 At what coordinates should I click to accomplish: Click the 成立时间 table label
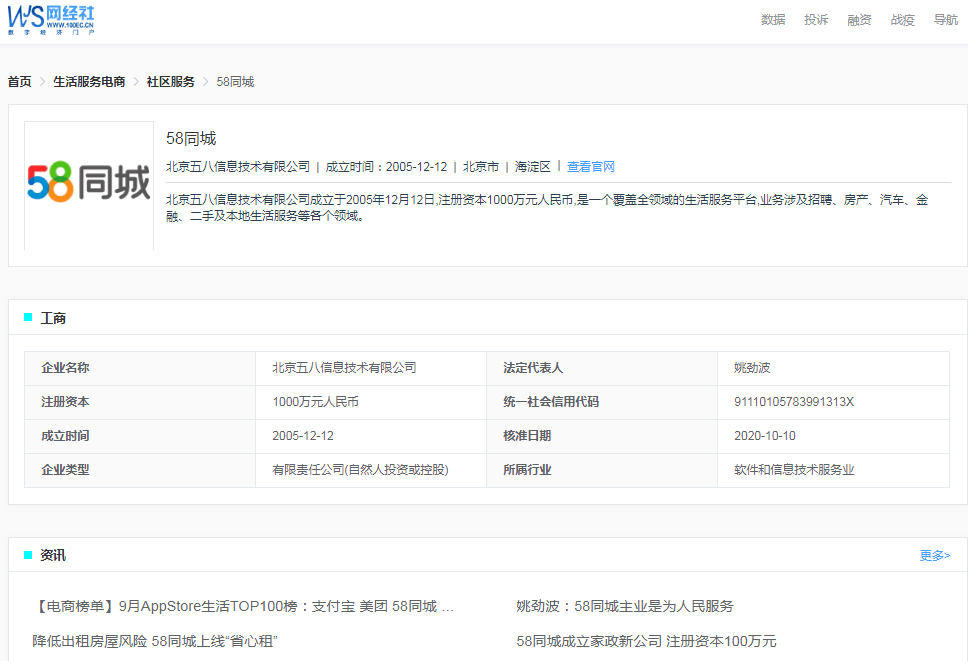tap(65, 436)
